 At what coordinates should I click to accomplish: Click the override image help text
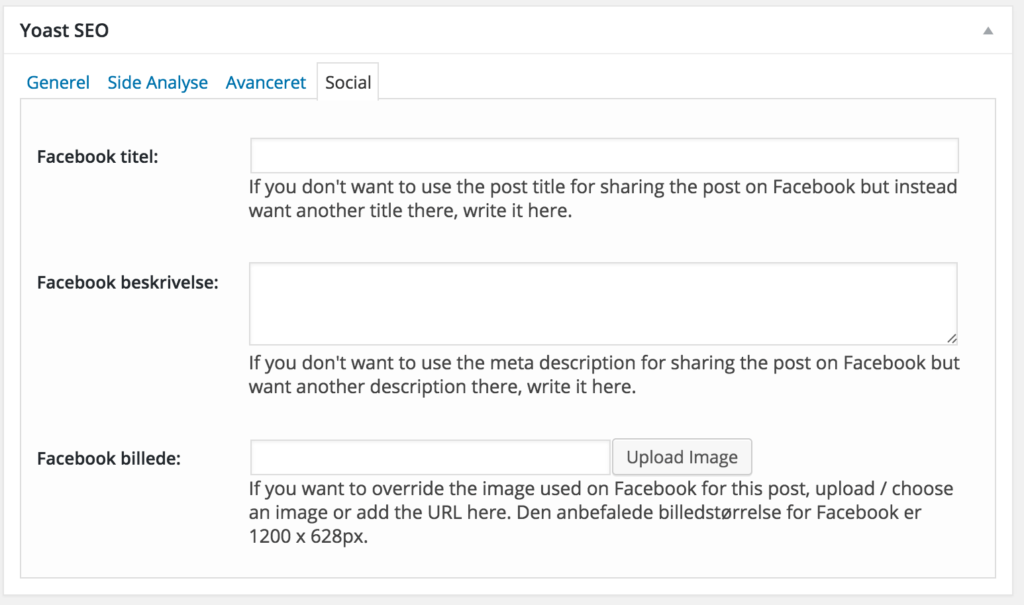(x=601, y=512)
